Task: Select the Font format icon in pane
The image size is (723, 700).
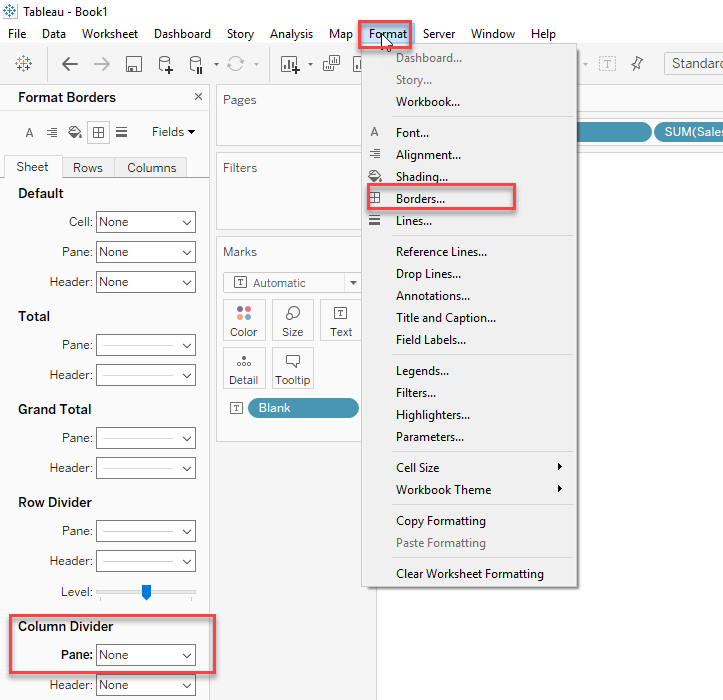Action: (x=29, y=133)
